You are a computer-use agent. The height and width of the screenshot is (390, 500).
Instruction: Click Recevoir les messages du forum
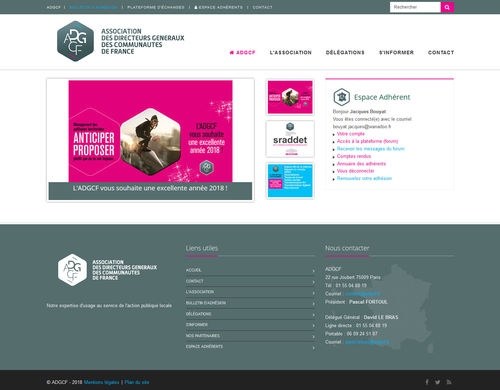tap(371, 149)
